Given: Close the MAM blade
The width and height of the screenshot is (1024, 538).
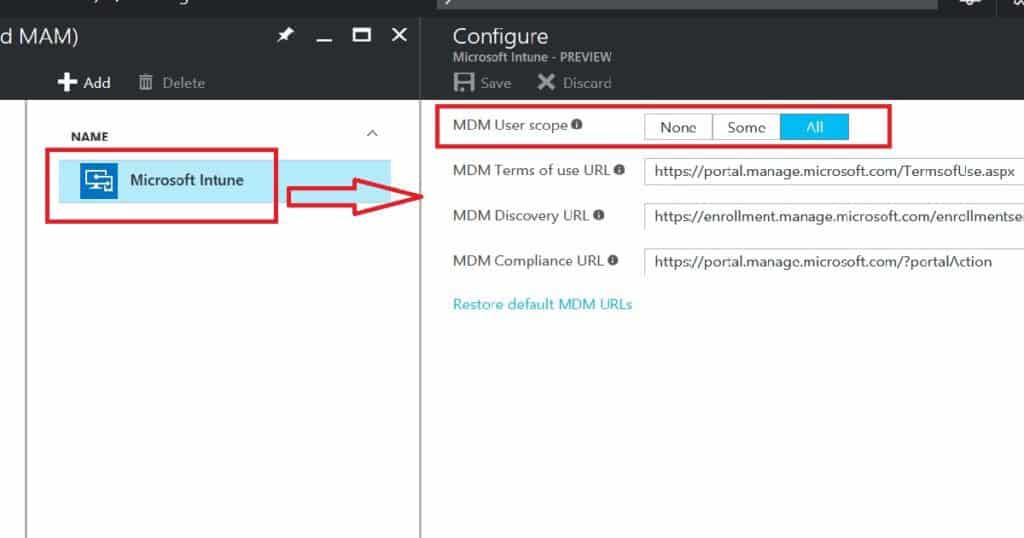Looking at the screenshot, I should coord(399,35).
